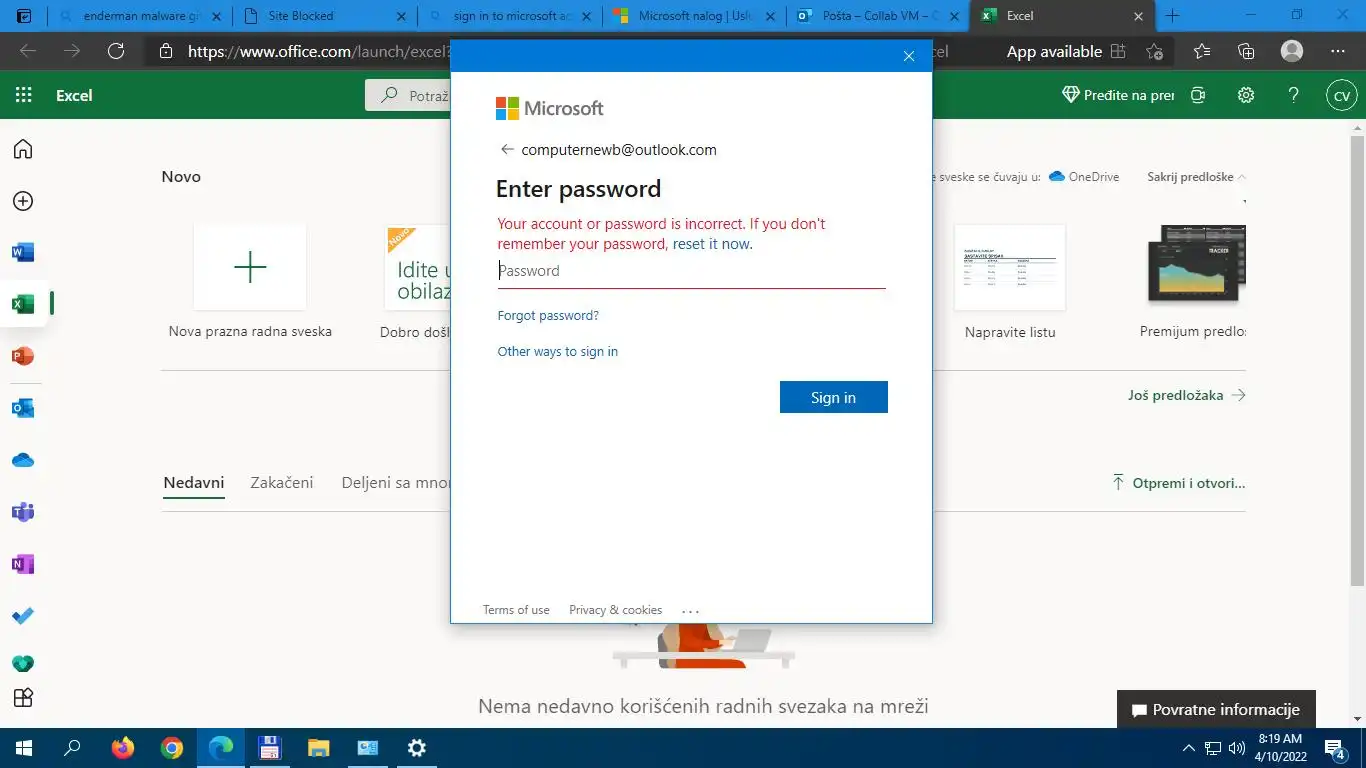Open a new browser tab
This screenshot has width=1366, height=768.
(1173, 16)
